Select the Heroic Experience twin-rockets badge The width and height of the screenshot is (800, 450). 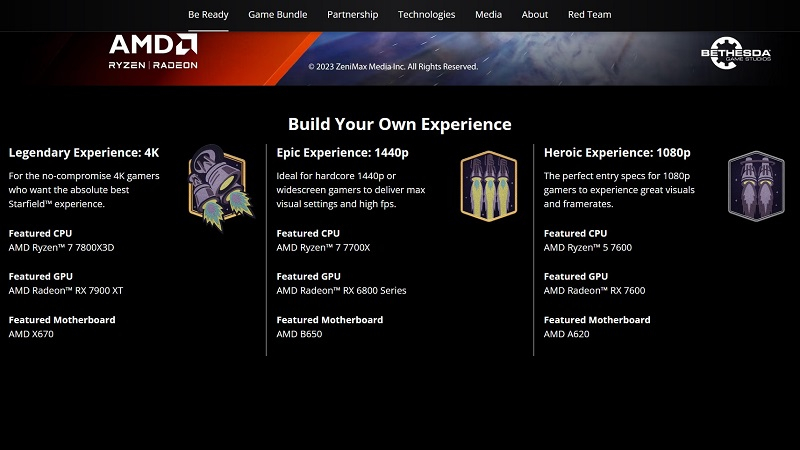(x=755, y=185)
